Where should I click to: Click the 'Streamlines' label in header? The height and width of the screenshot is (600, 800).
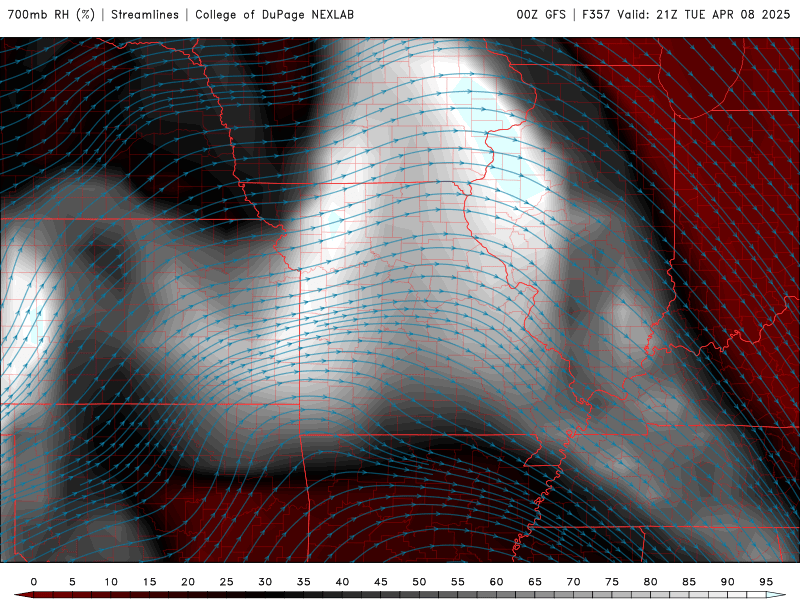145,15
